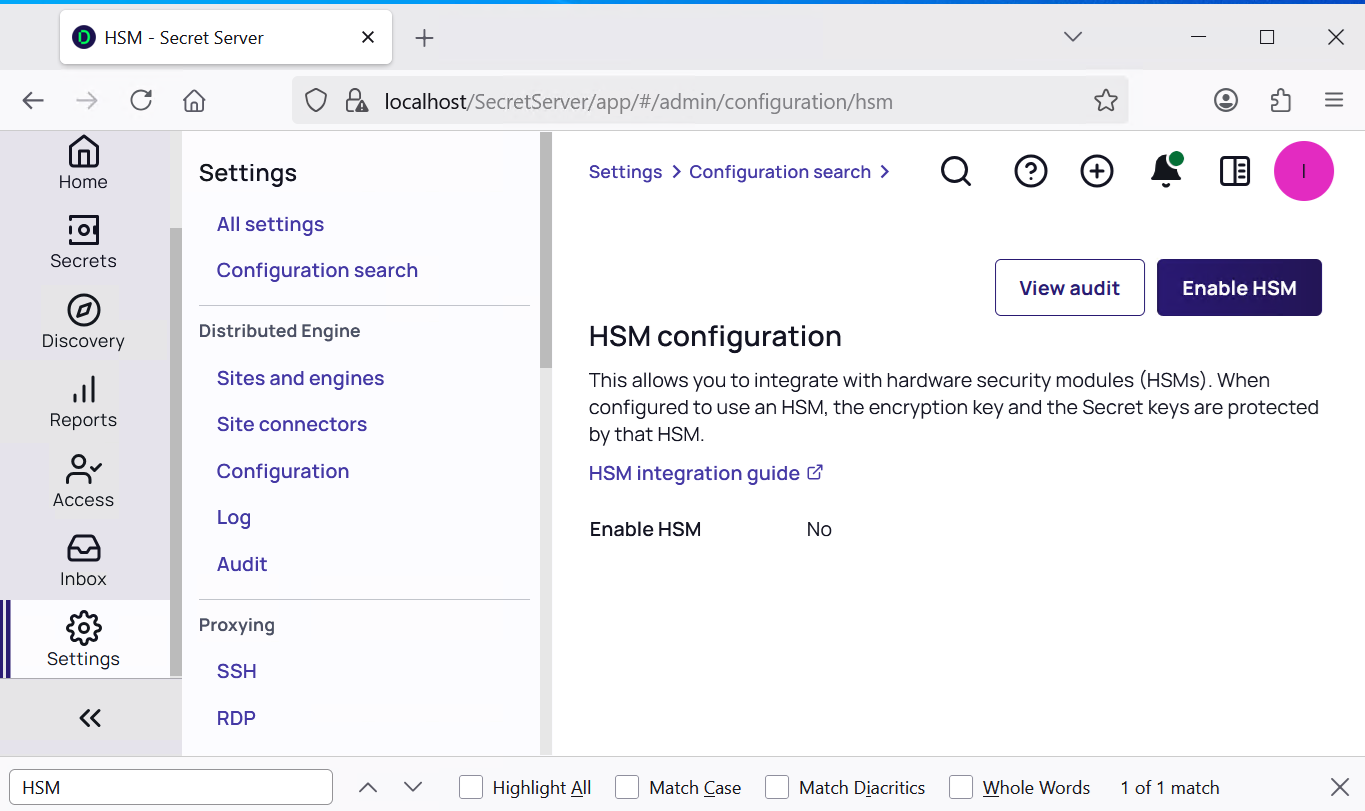This screenshot has height=811, width=1365.
Task: Open Firefox account icon
Action: click(1226, 100)
